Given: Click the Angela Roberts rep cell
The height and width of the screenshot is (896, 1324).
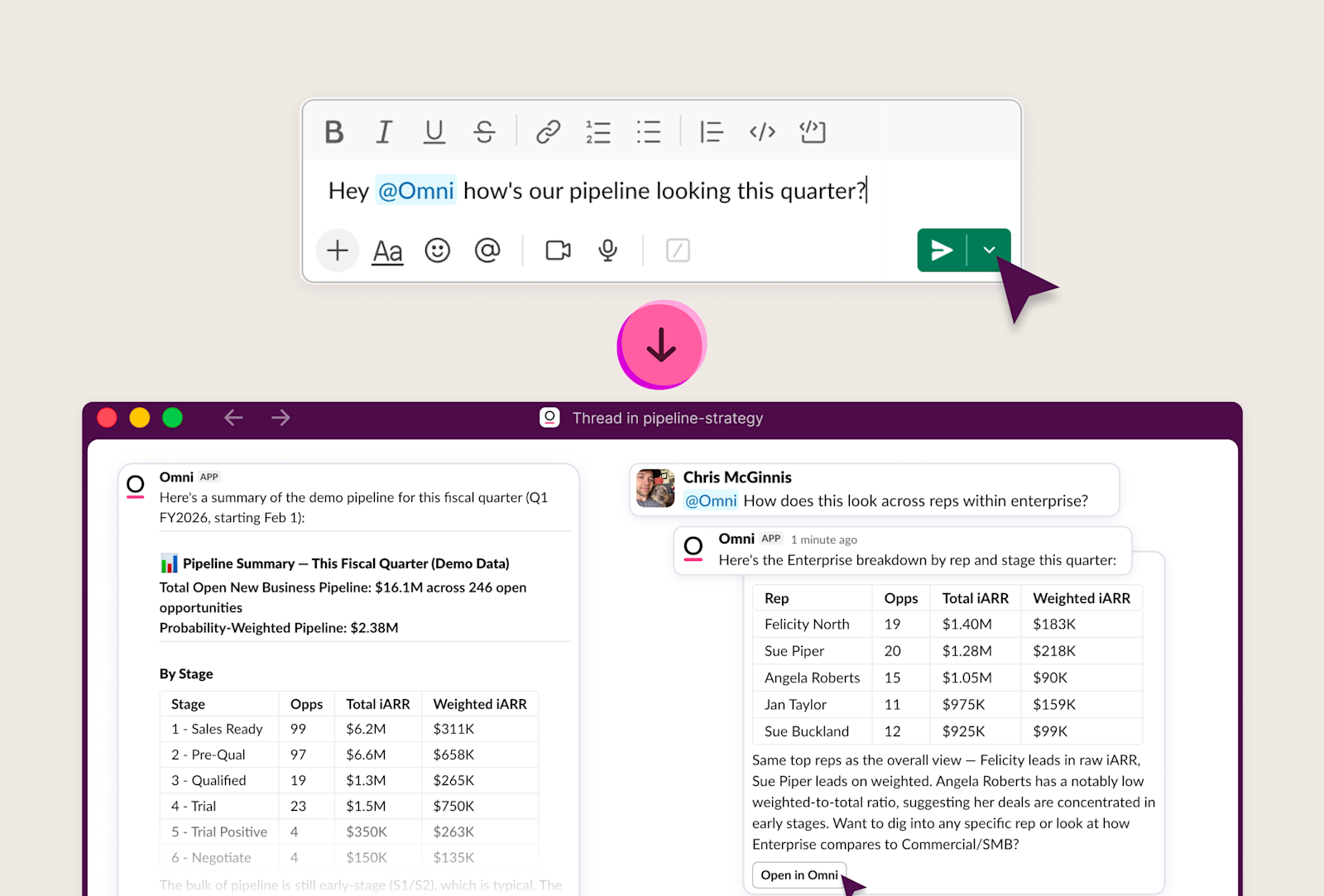Looking at the screenshot, I should tap(813, 678).
